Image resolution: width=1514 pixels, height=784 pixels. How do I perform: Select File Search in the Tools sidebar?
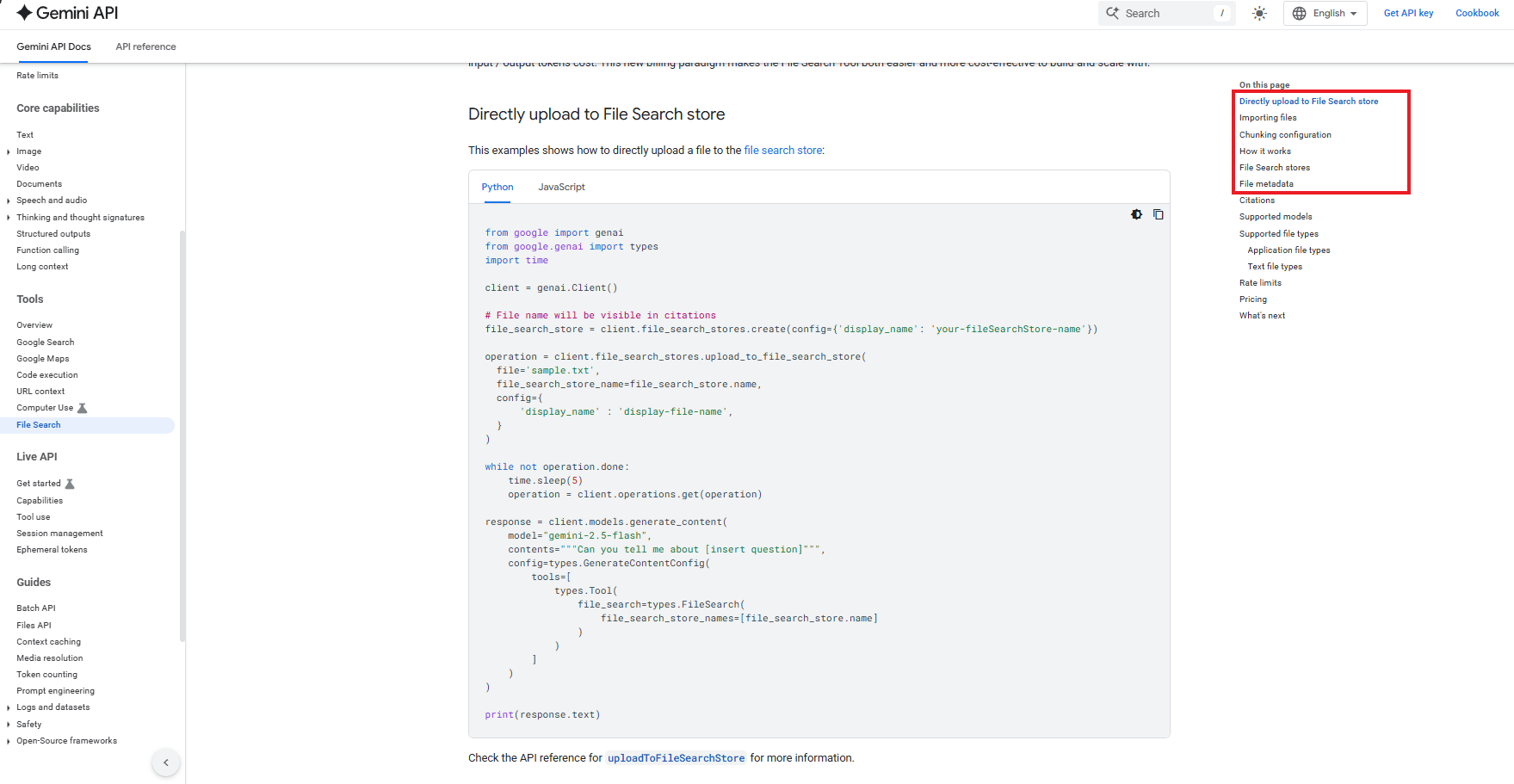(x=38, y=424)
